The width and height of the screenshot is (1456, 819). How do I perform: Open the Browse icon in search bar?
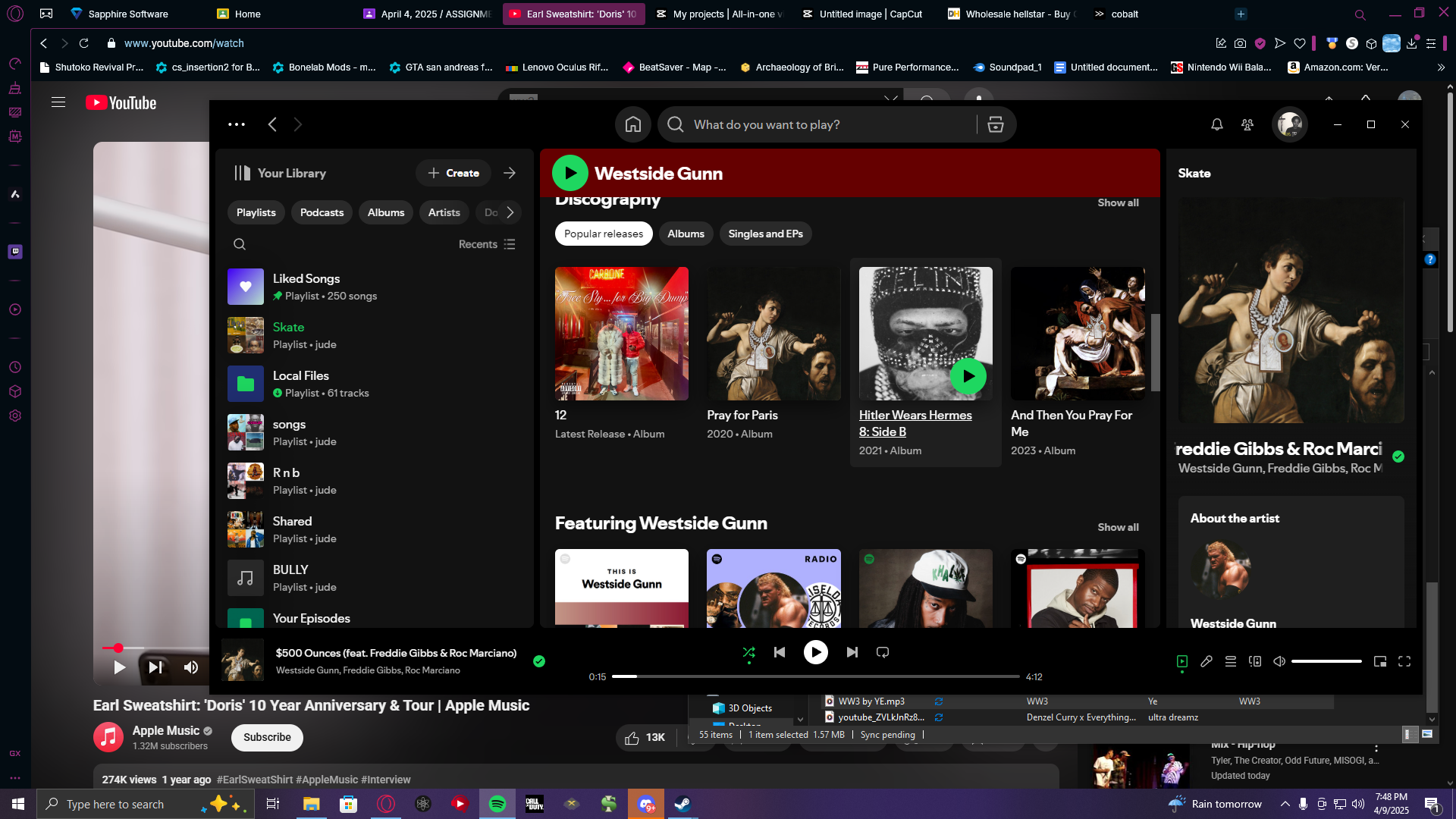(996, 124)
